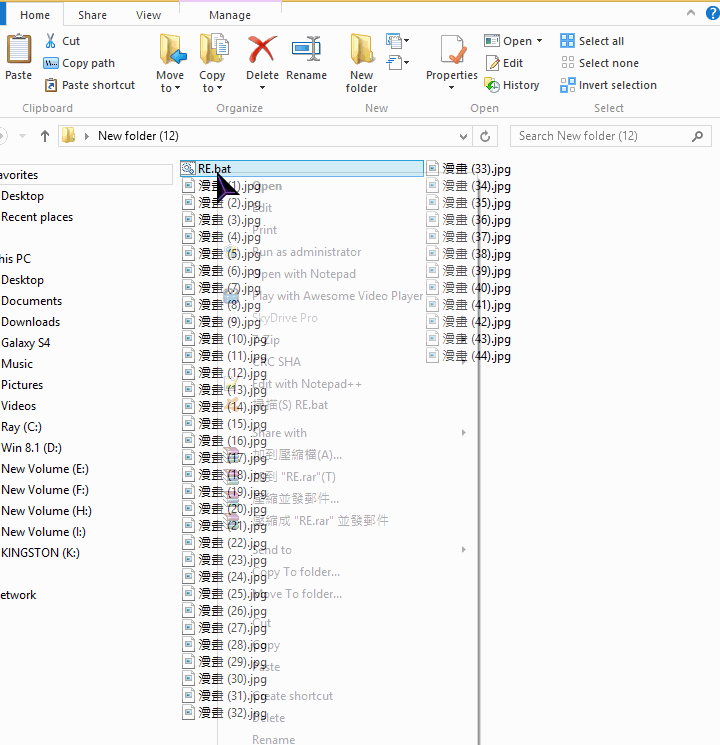Click the Open icon in ribbon

pyautogui.click(x=492, y=41)
